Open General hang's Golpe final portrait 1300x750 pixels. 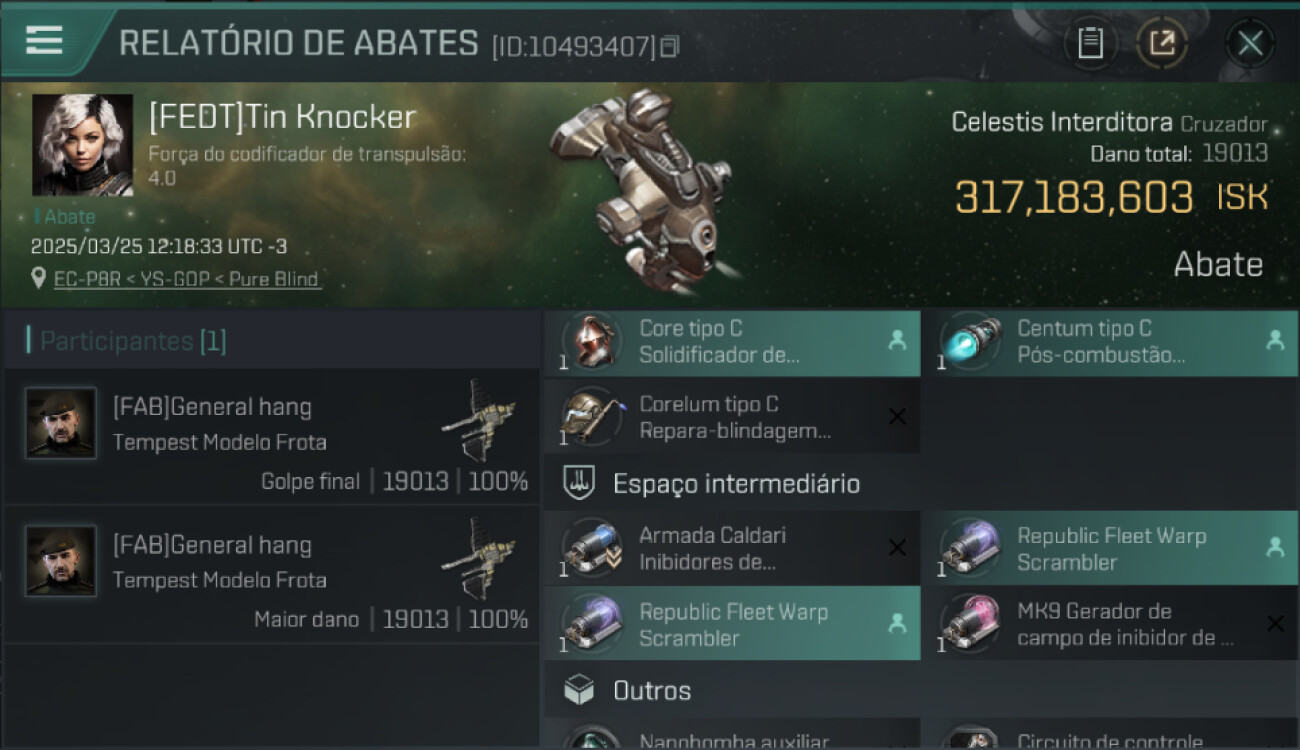coord(61,423)
